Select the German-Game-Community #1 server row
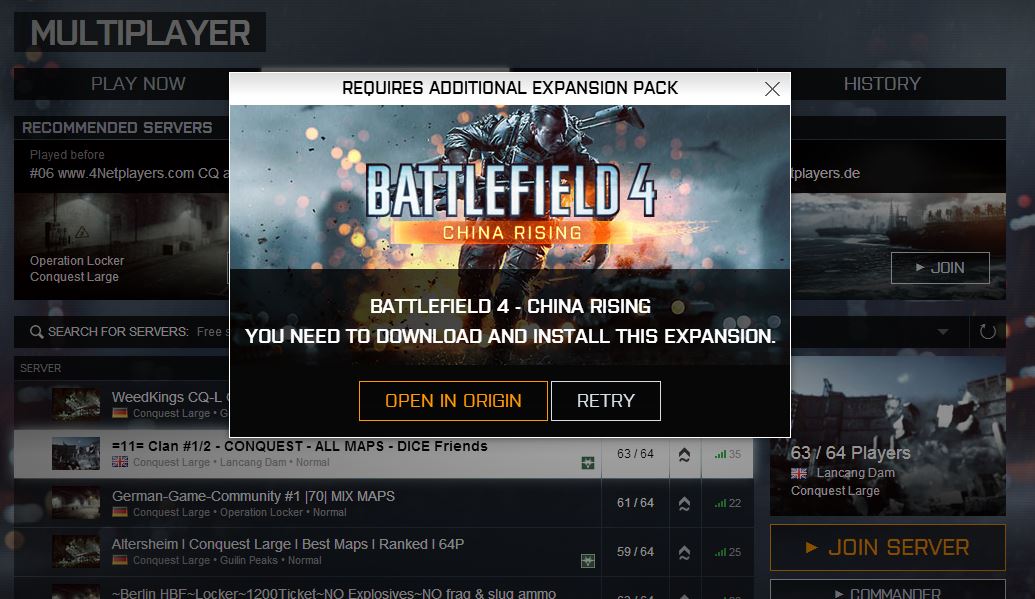Image resolution: width=1035 pixels, height=599 pixels. [383, 503]
